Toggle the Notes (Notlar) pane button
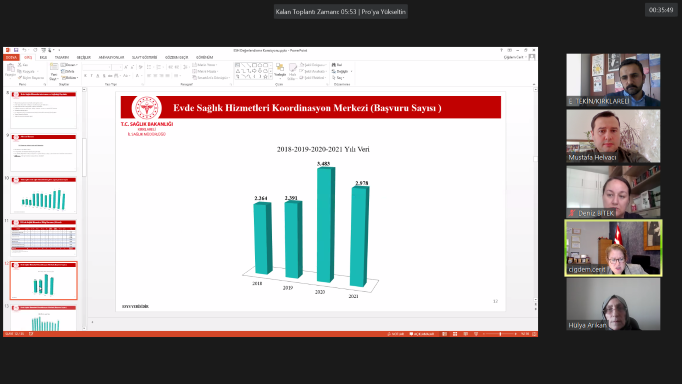 395,334
